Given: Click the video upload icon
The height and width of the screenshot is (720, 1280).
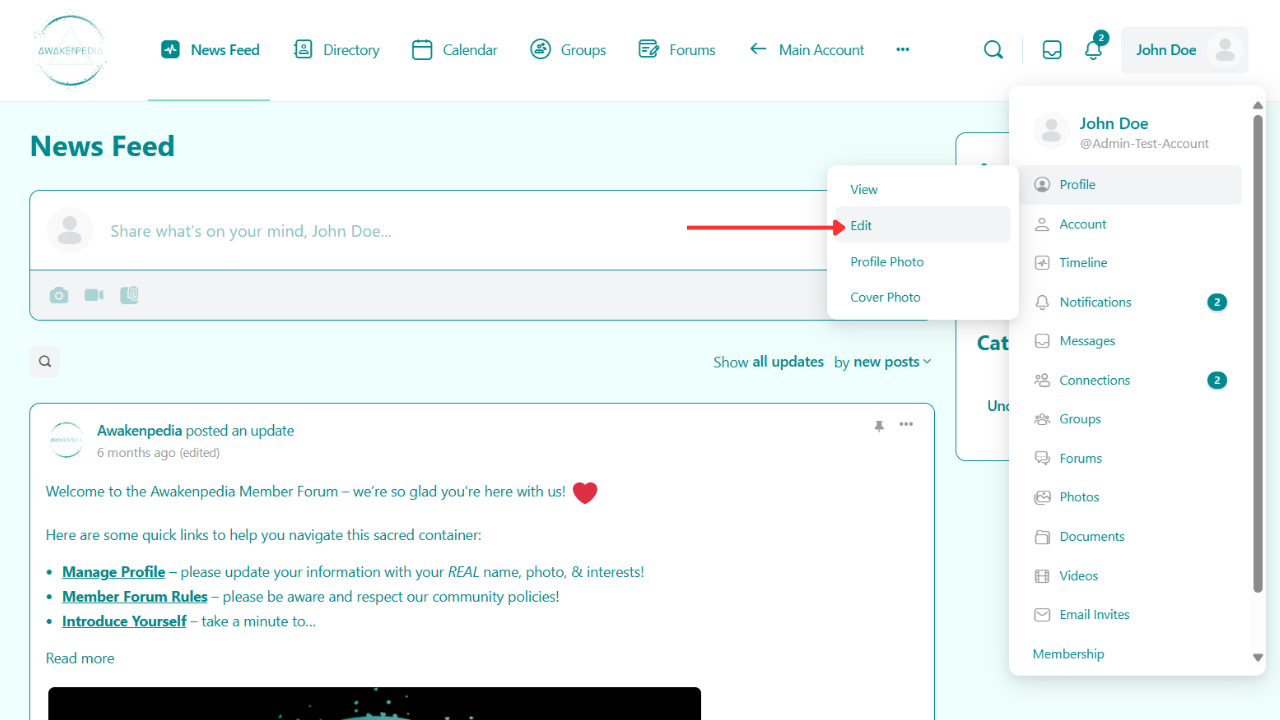Looking at the screenshot, I should pos(94,295).
